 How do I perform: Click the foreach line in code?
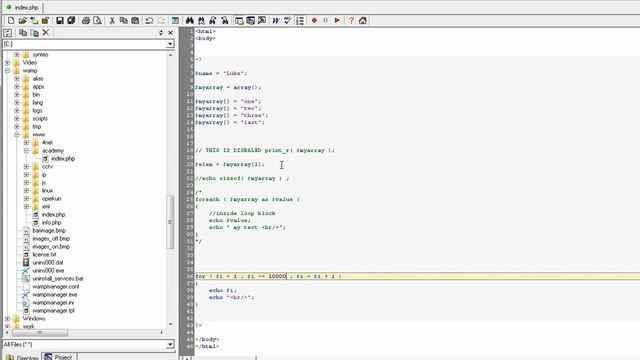[247, 200]
